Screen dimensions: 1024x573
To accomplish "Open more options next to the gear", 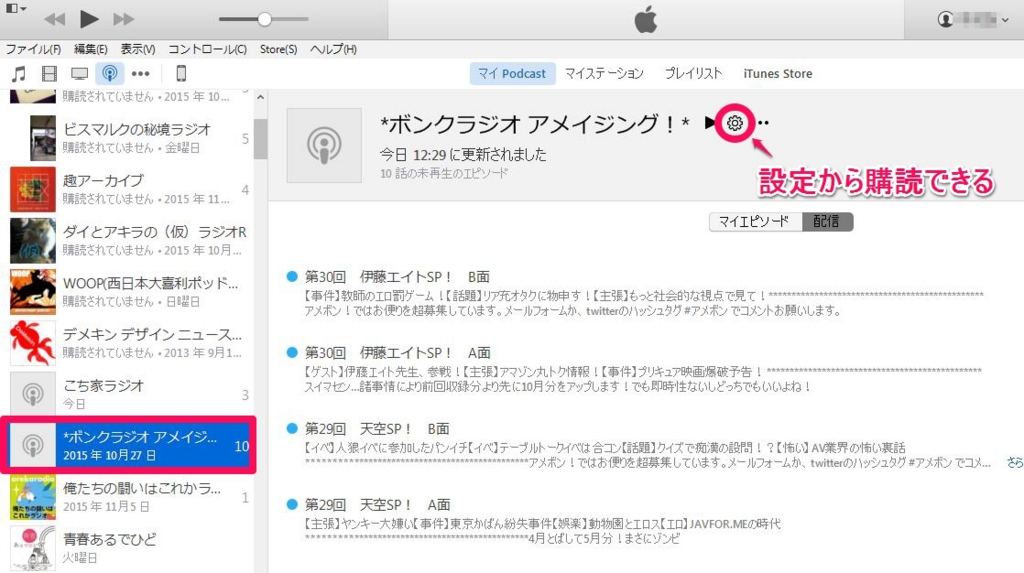I will click(x=763, y=123).
